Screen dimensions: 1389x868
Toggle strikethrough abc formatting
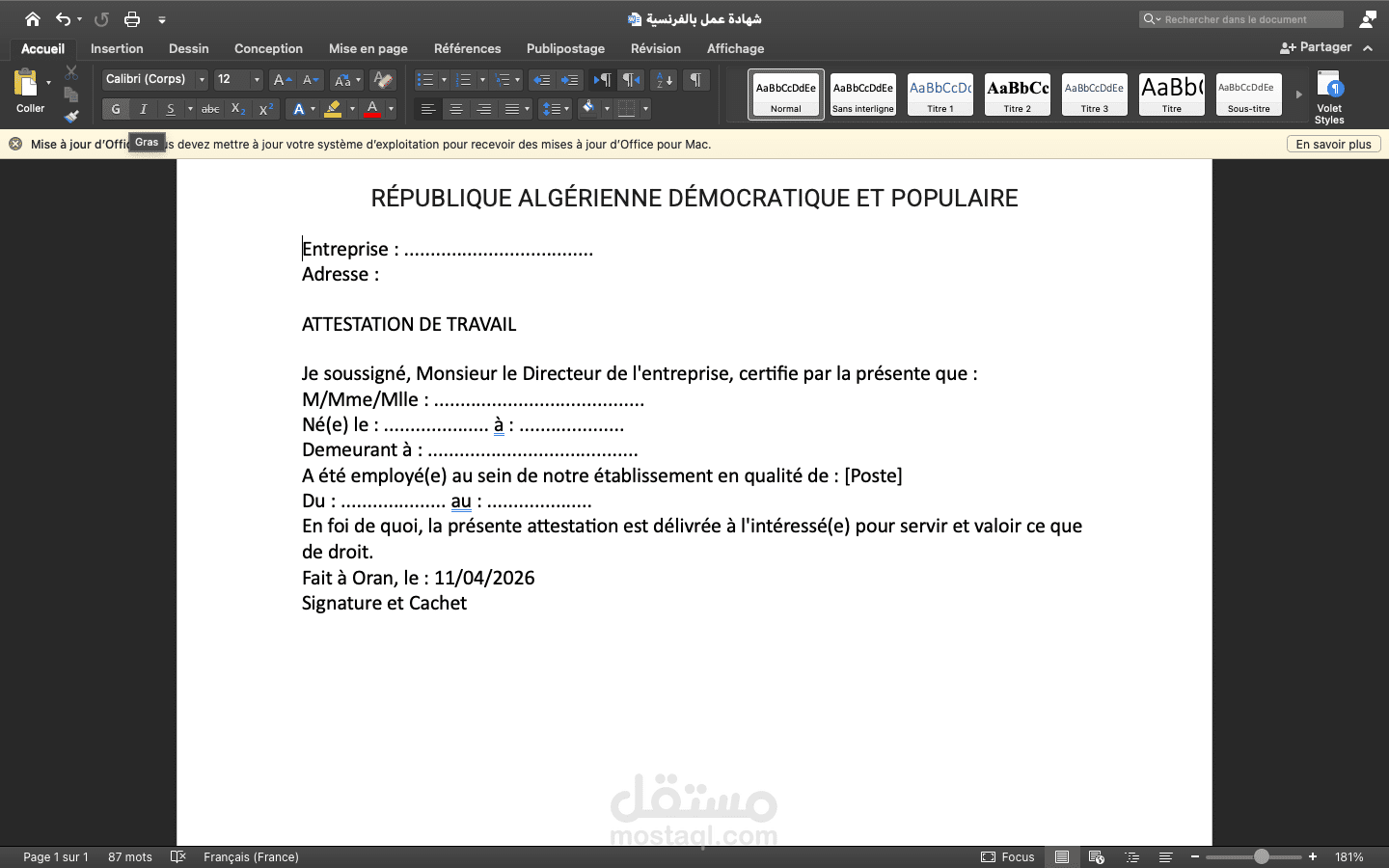tap(210, 109)
